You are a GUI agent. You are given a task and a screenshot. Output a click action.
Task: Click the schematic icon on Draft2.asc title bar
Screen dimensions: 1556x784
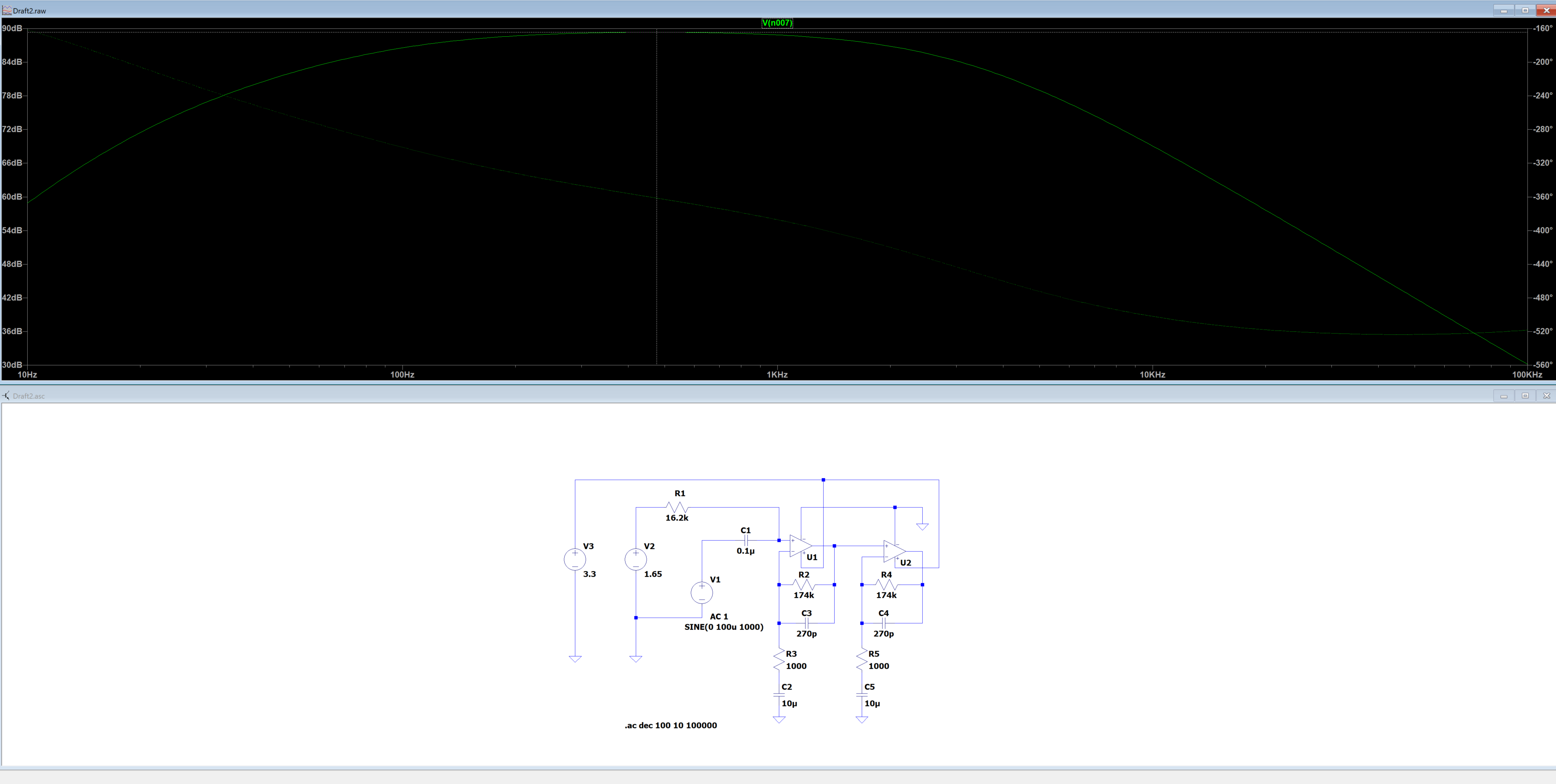pos(5,395)
